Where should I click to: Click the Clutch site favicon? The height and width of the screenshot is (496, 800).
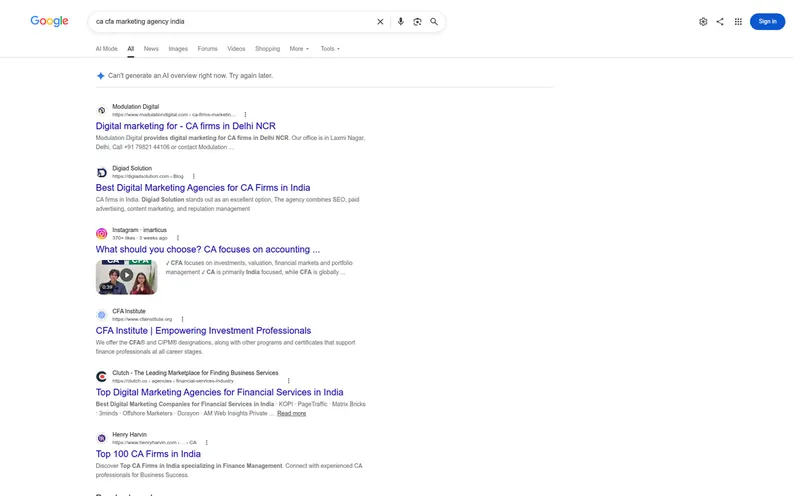point(102,377)
